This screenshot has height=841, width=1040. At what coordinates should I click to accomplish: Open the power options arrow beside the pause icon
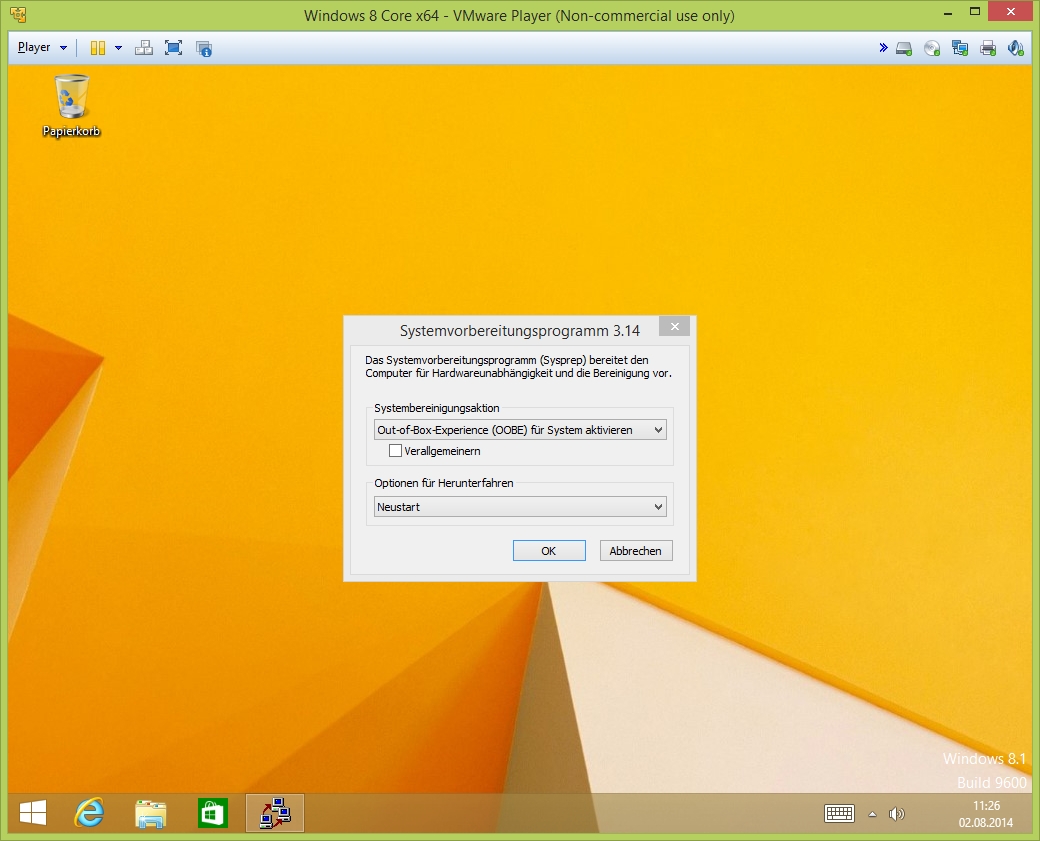[118, 48]
